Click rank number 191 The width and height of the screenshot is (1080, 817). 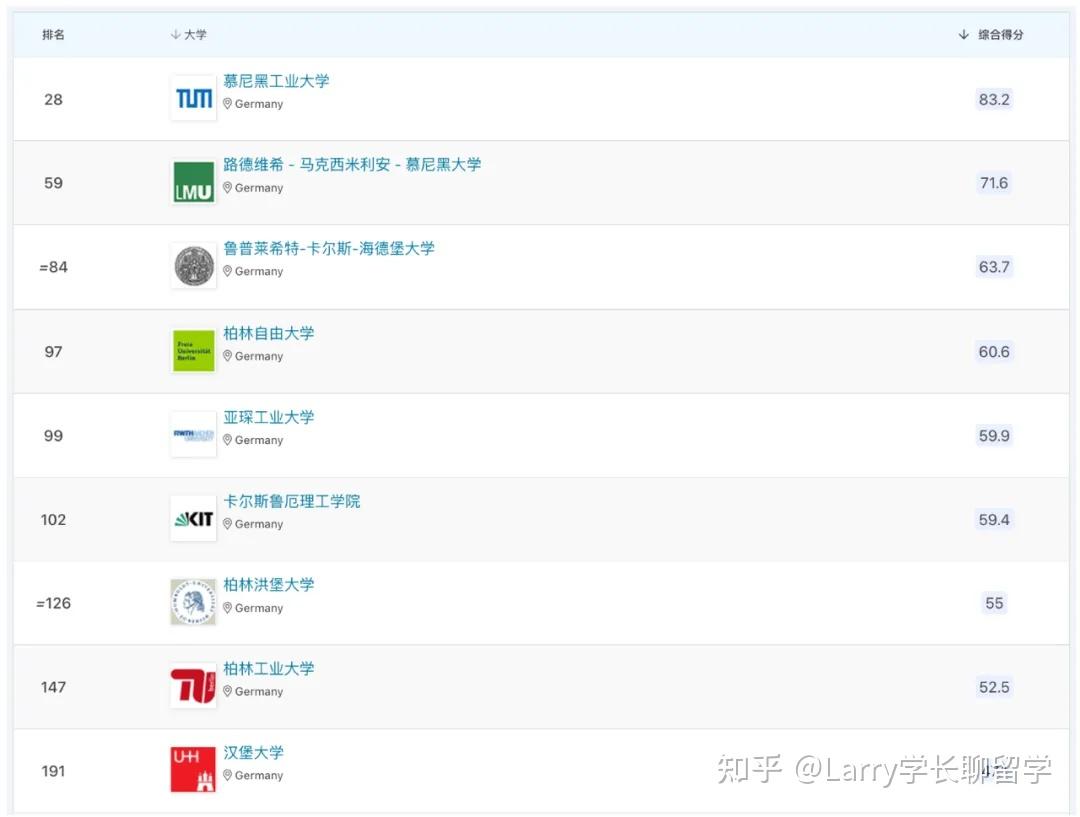[x=53, y=771]
